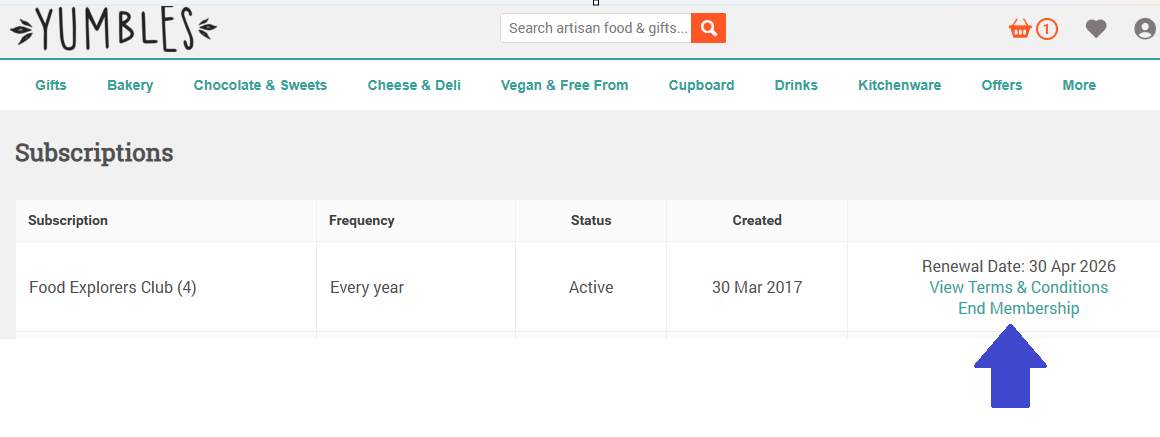Open the Cheese & Deli menu
1160x437 pixels.
coord(414,85)
